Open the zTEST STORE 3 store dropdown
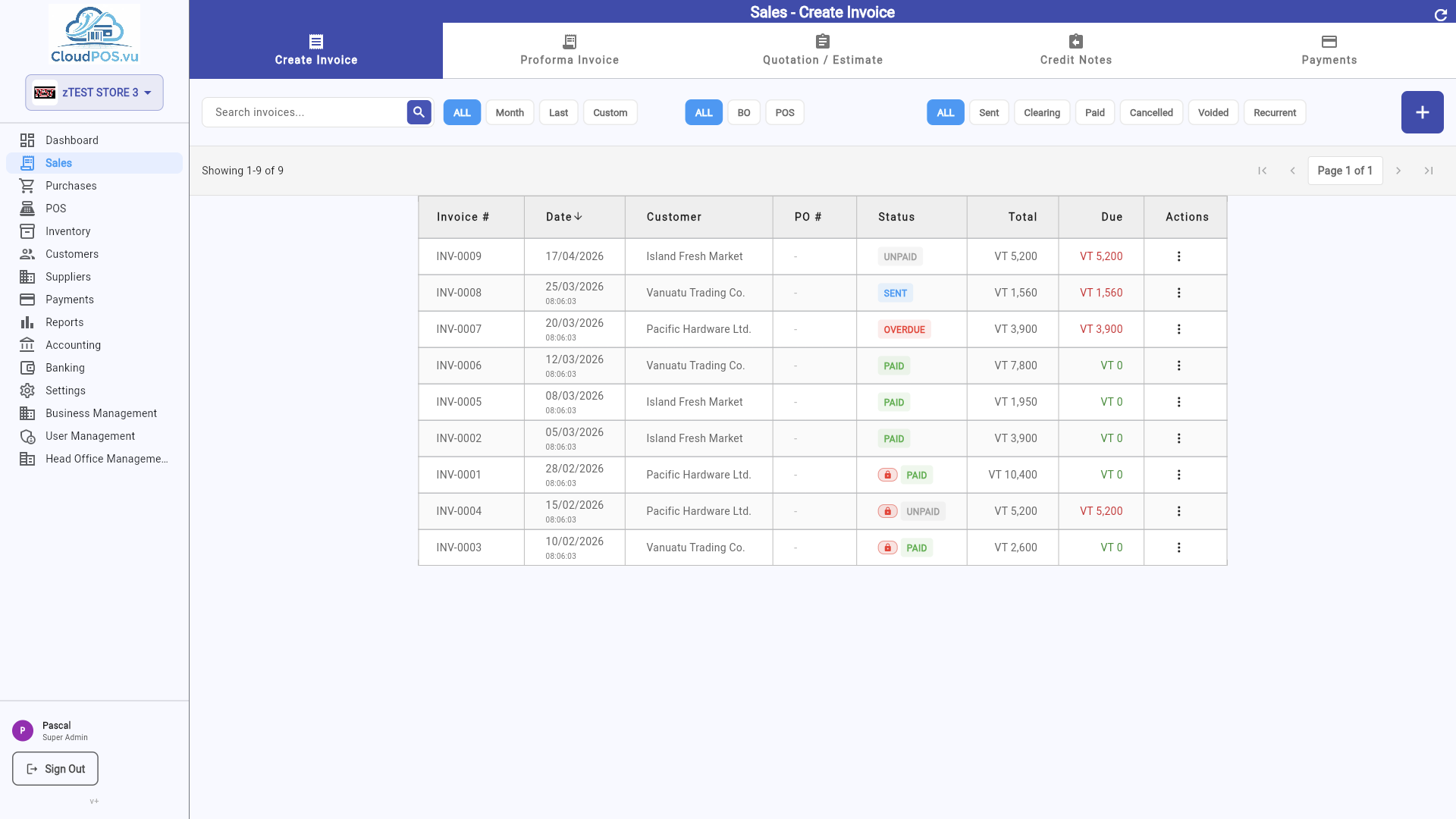Viewport: 1456px width, 819px height. (94, 93)
